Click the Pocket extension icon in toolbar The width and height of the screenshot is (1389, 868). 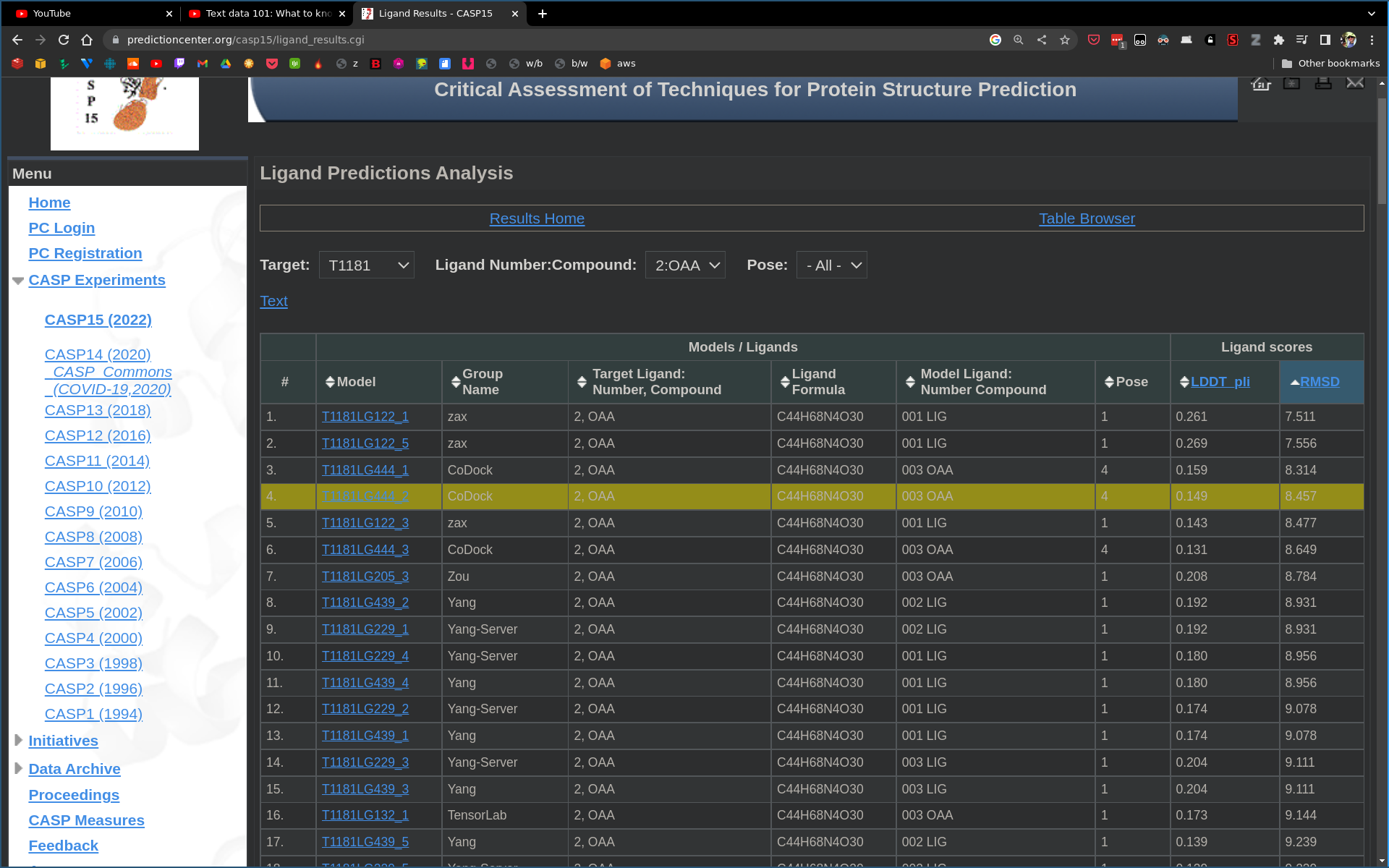pyautogui.click(x=1094, y=40)
